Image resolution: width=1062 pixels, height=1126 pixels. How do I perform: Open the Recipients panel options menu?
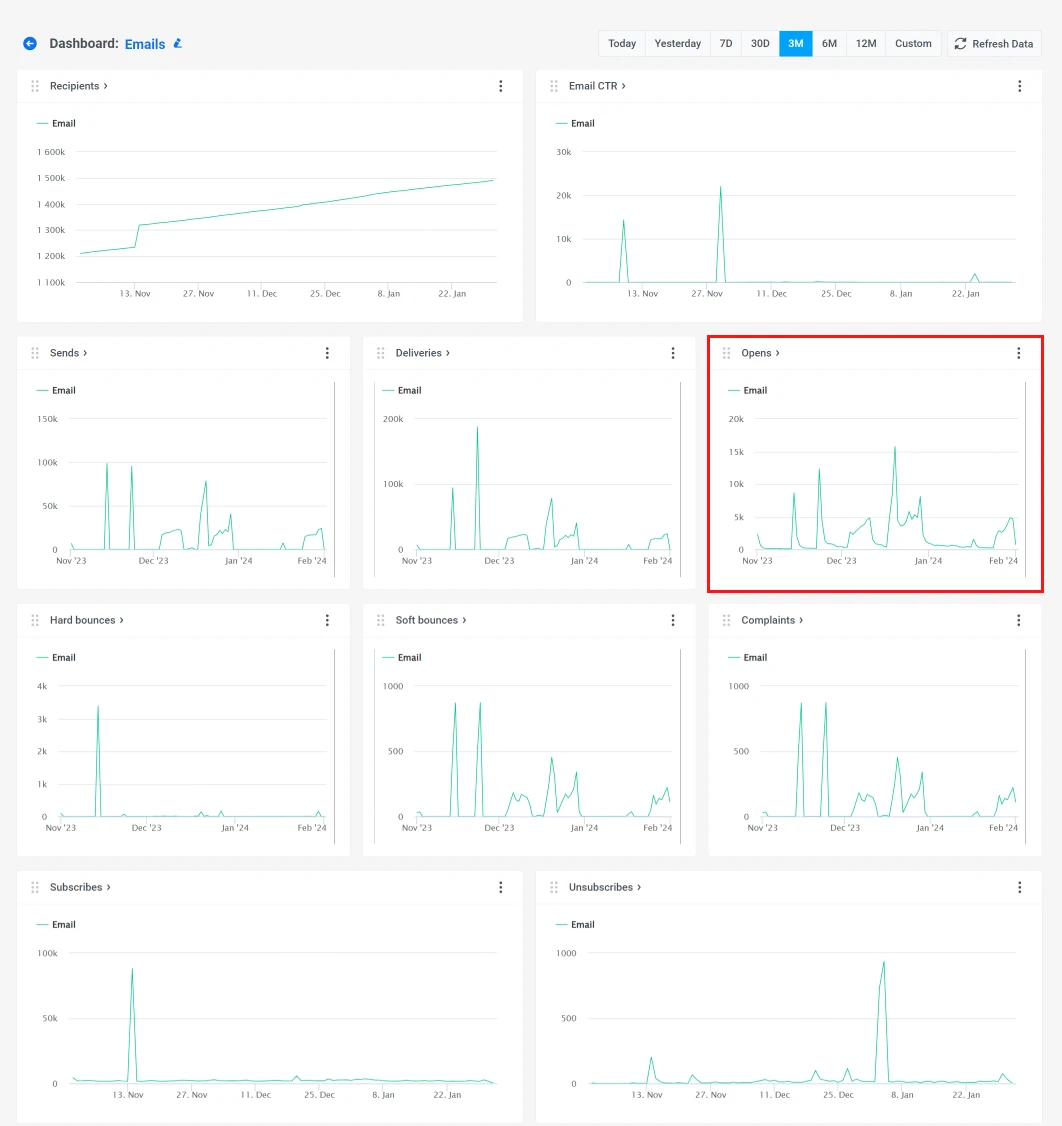click(x=500, y=86)
